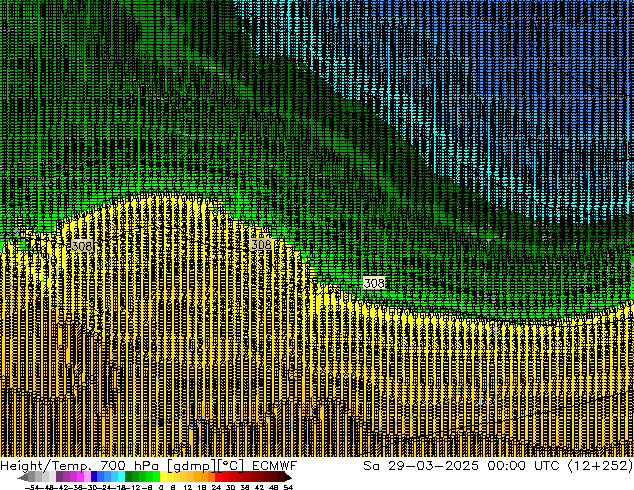
Task: Click the (12+252) forecast hour text
Action: pyautogui.click(x=600, y=466)
